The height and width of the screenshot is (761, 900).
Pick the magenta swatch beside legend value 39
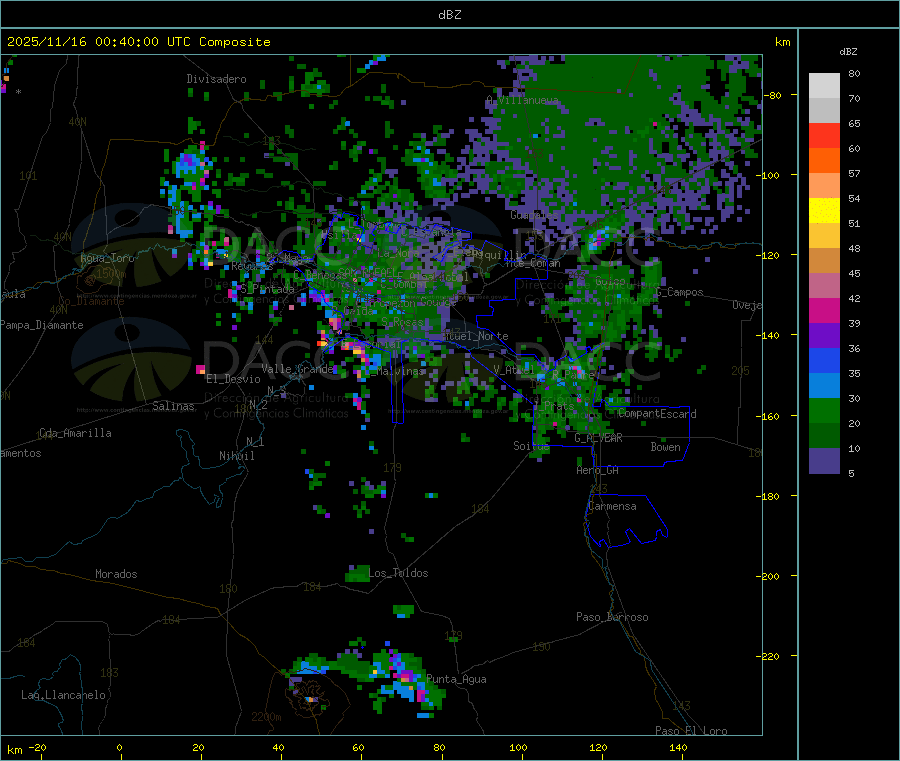[x=824, y=310]
